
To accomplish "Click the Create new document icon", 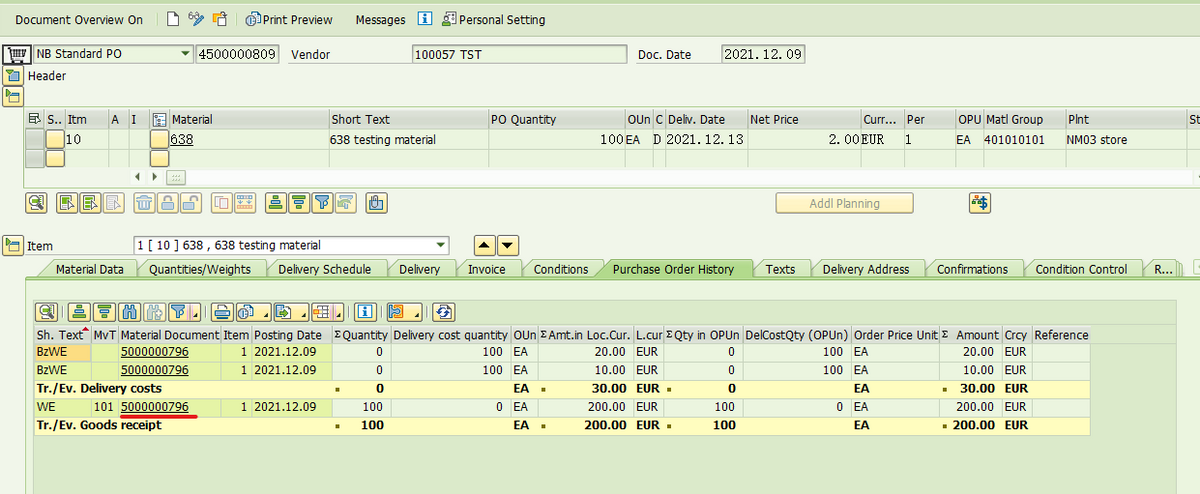I will pos(173,19).
